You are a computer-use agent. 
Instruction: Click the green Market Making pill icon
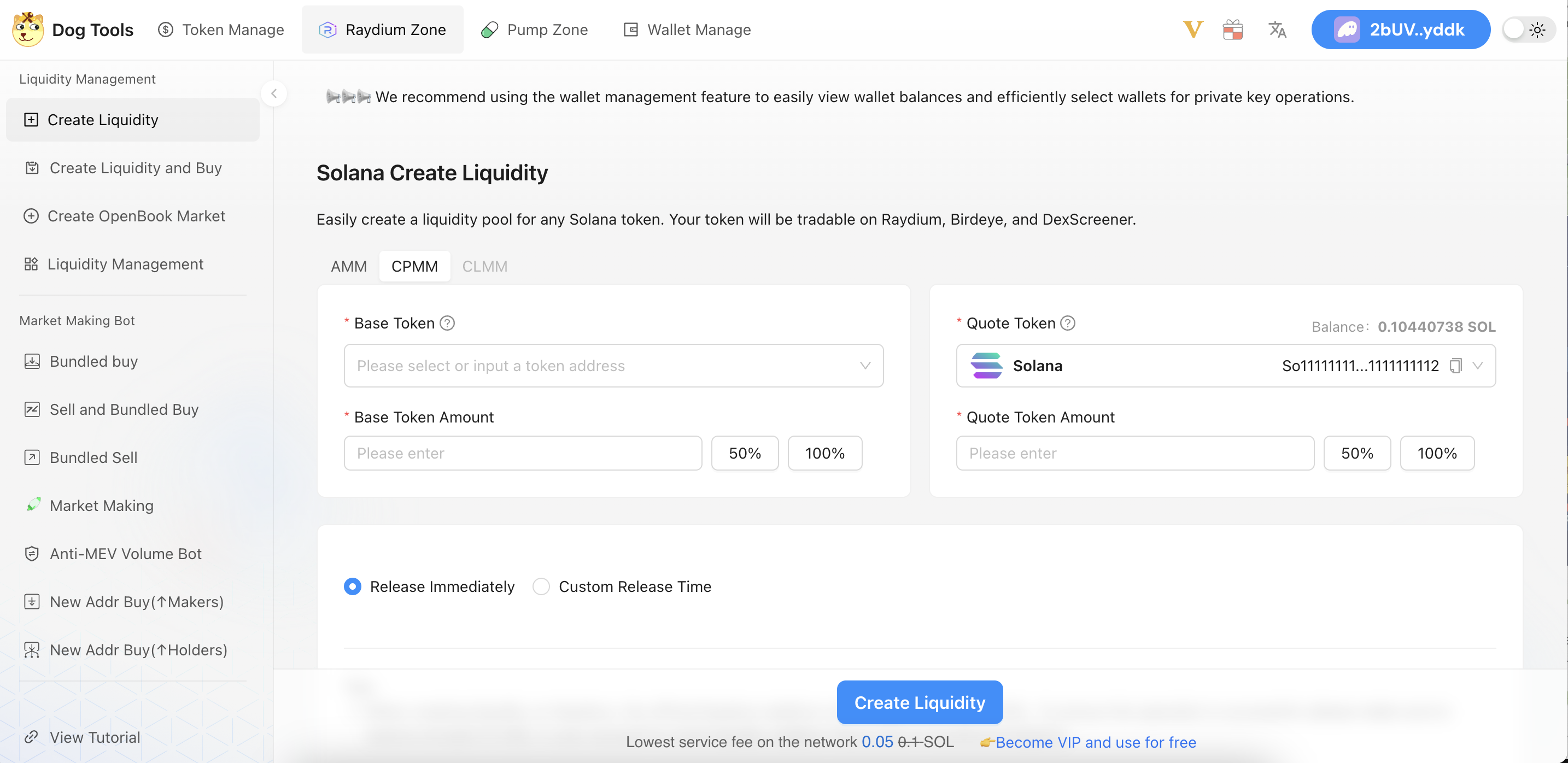click(x=33, y=505)
